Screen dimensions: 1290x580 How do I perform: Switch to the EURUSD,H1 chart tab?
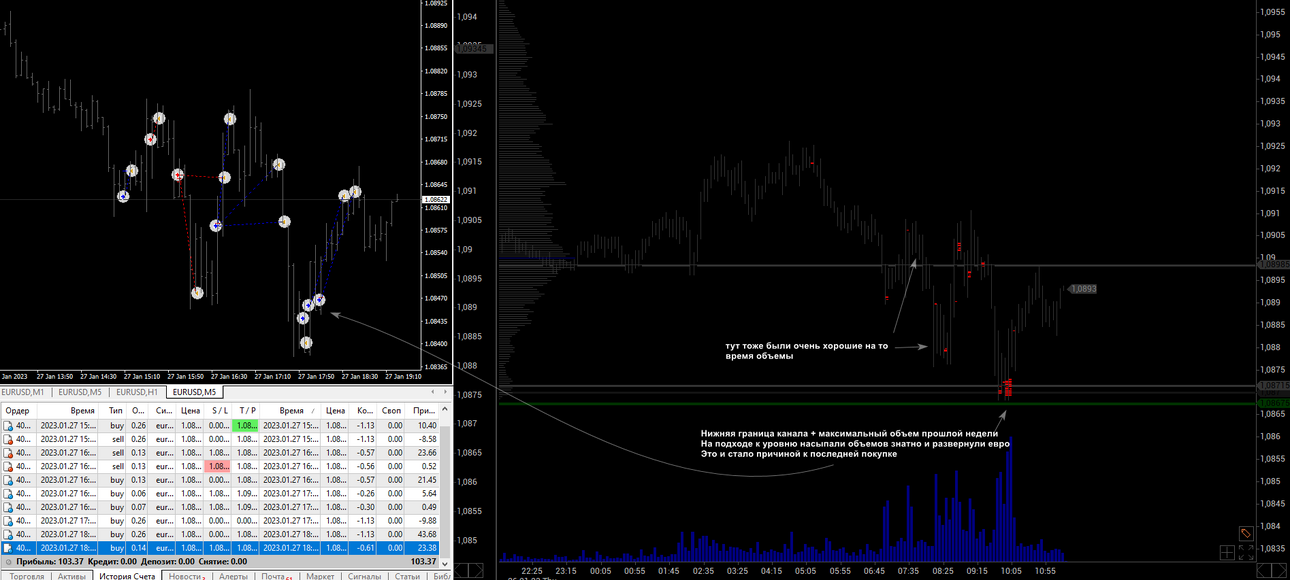137,392
